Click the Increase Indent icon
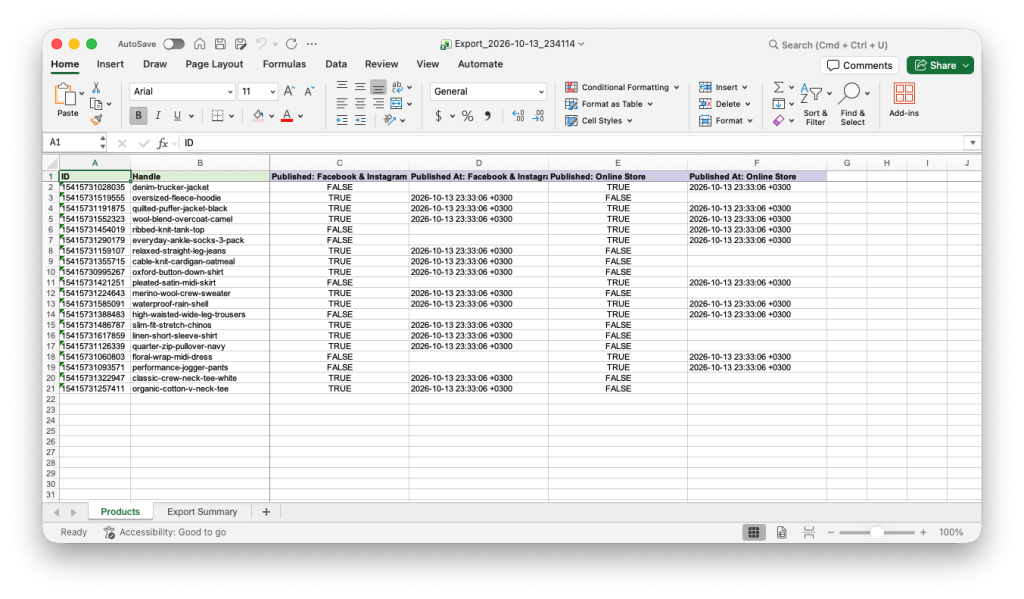Image resolution: width=1024 pixels, height=599 pixels. pos(360,120)
